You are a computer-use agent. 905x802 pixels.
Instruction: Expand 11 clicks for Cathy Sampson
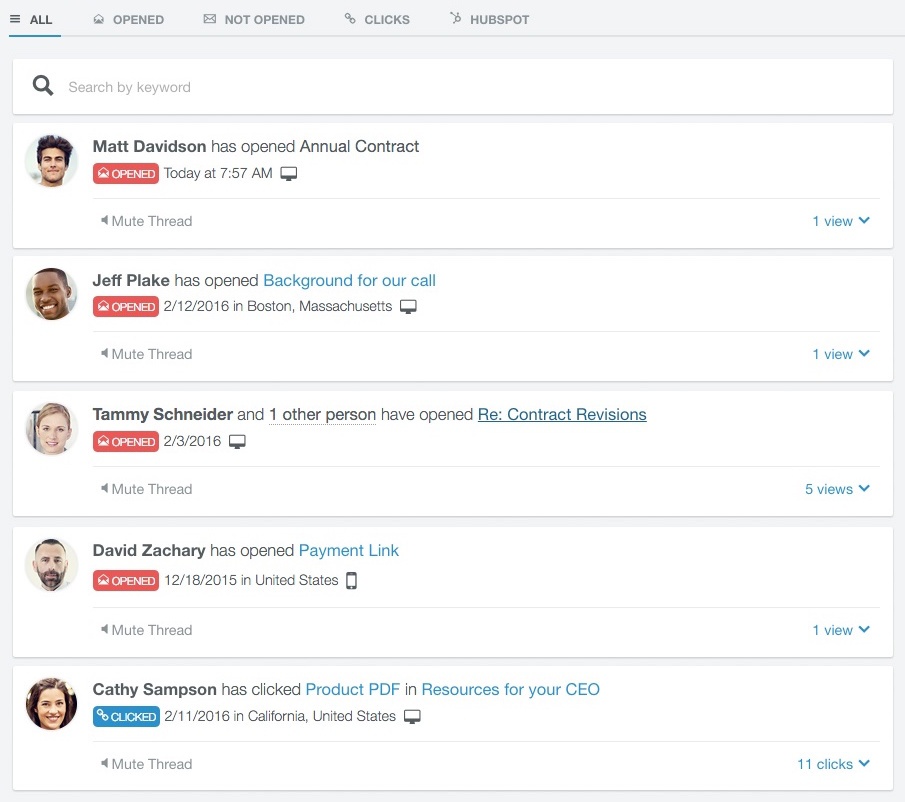tap(833, 764)
